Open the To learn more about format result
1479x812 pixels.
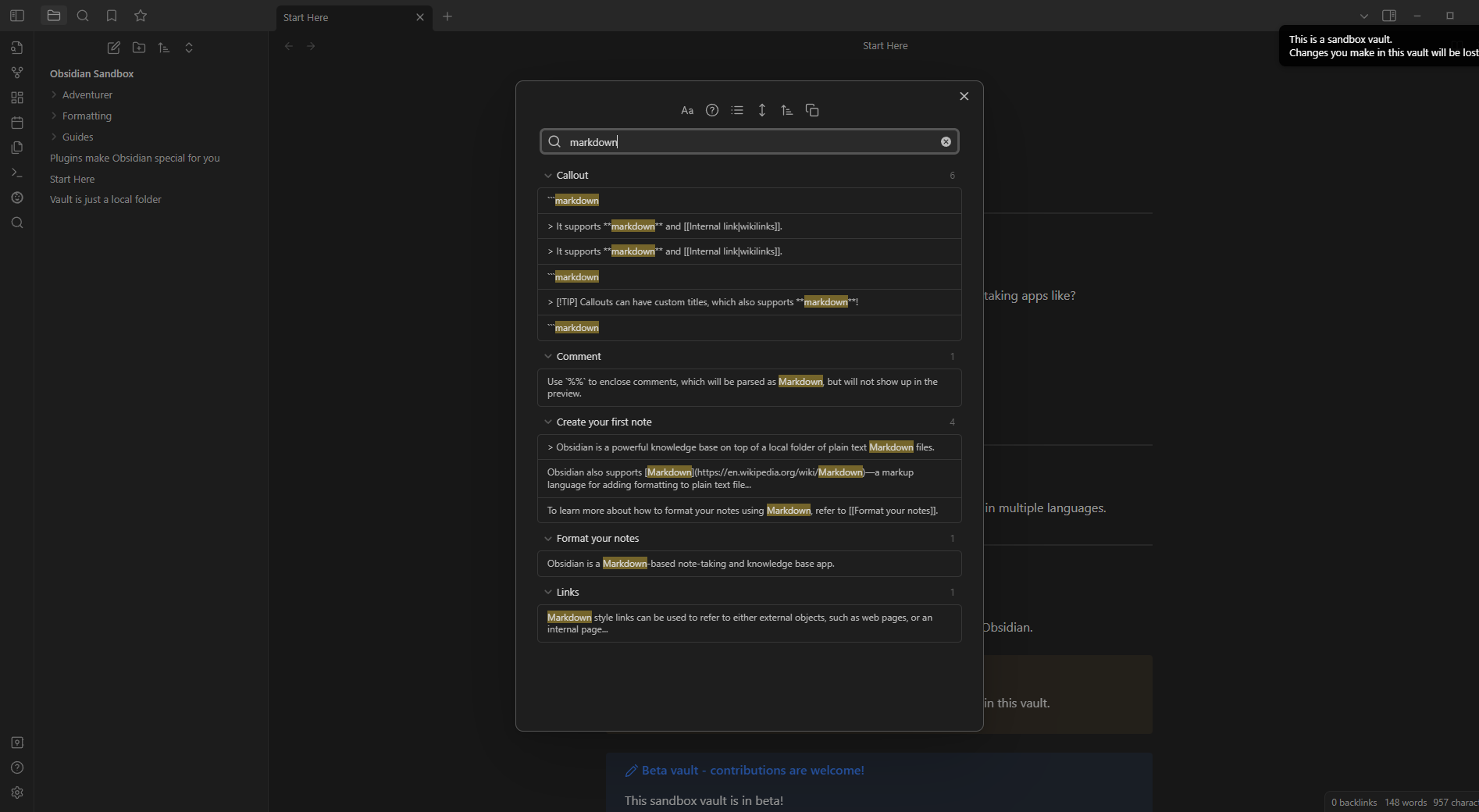[x=749, y=511]
